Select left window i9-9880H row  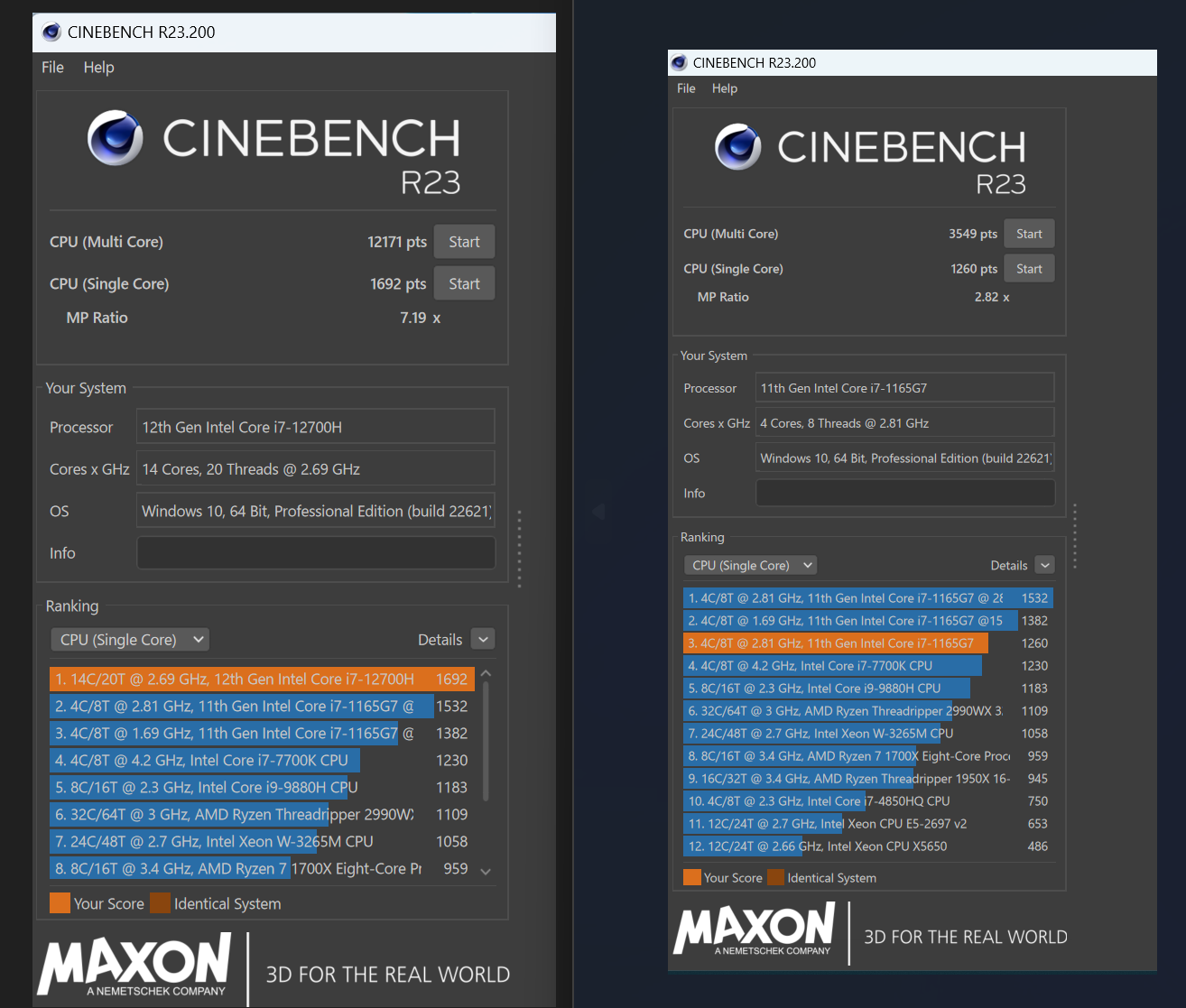click(263, 788)
